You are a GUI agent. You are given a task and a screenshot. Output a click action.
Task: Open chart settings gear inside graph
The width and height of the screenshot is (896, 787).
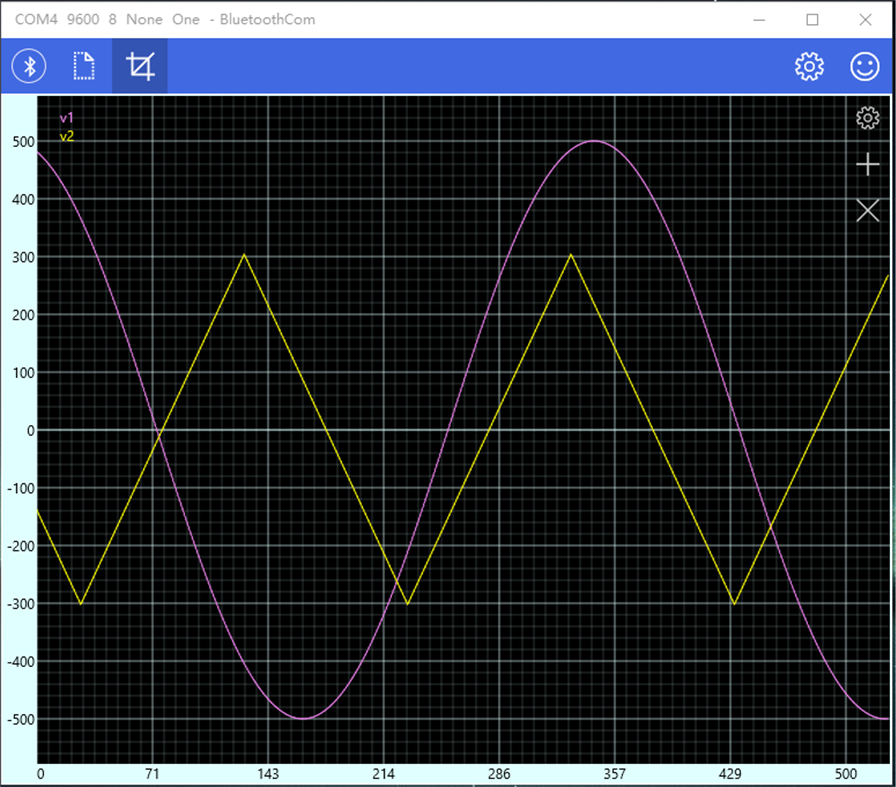pyautogui.click(x=867, y=118)
